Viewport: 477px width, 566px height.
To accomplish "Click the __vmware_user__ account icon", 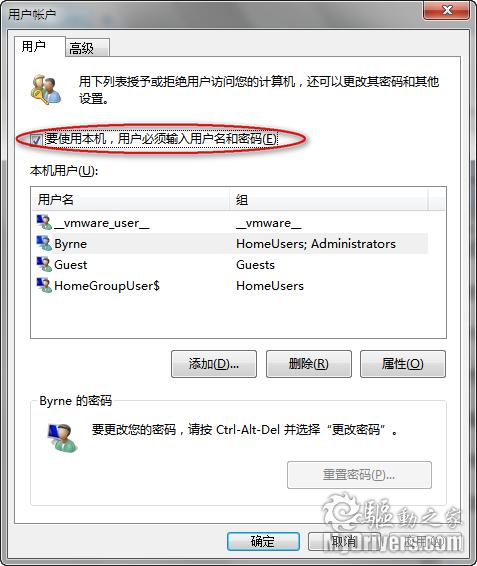I will (44, 222).
